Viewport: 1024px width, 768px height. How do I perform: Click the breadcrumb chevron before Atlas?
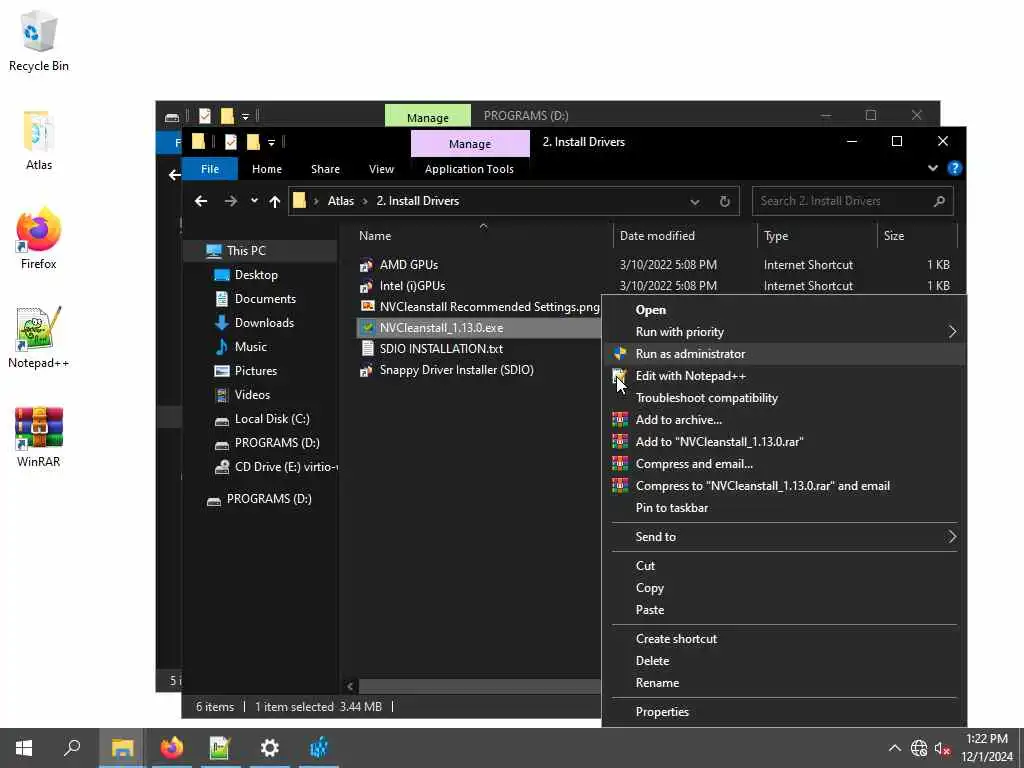click(x=316, y=201)
